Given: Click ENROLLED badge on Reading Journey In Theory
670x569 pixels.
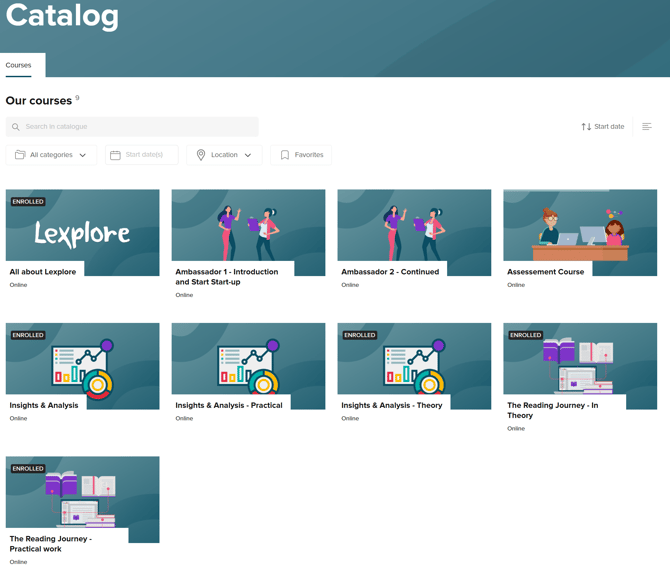Looking at the screenshot, I should click(x=526, y=335).
